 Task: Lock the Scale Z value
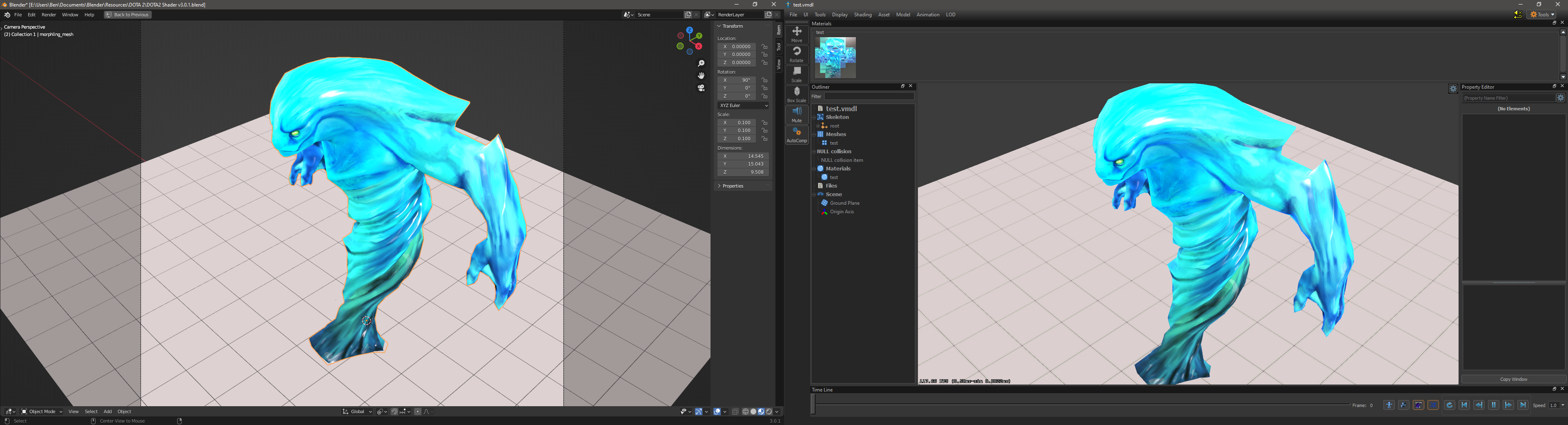point(765,138)
